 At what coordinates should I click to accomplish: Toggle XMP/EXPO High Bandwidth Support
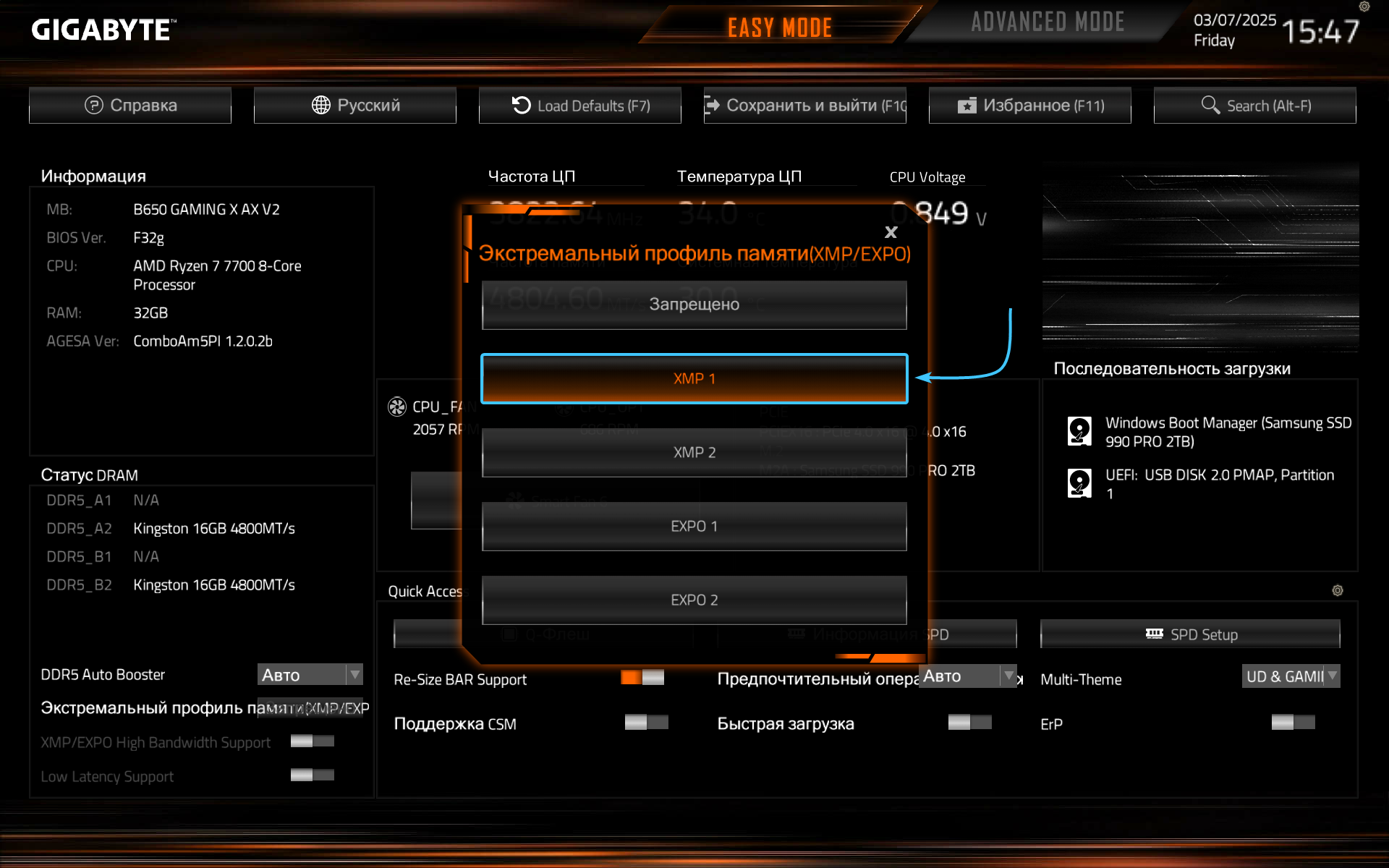point(313,741)
